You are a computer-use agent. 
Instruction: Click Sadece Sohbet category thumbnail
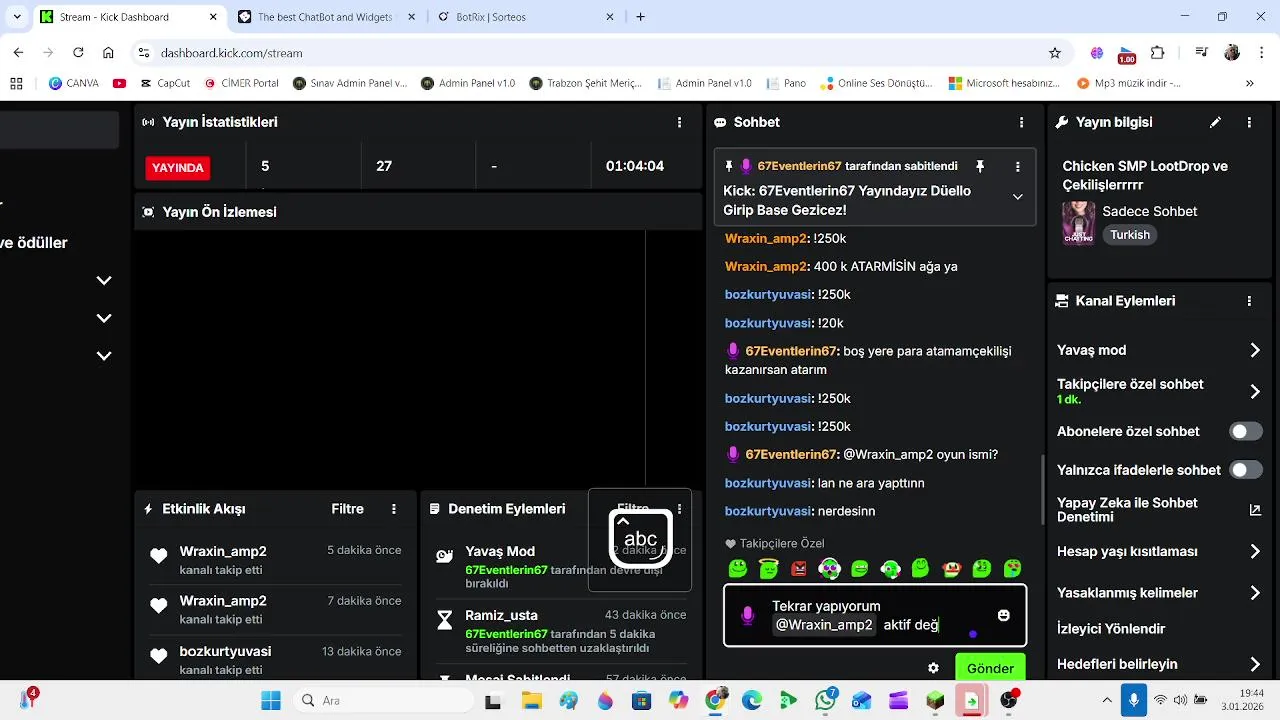(1078, 222)
